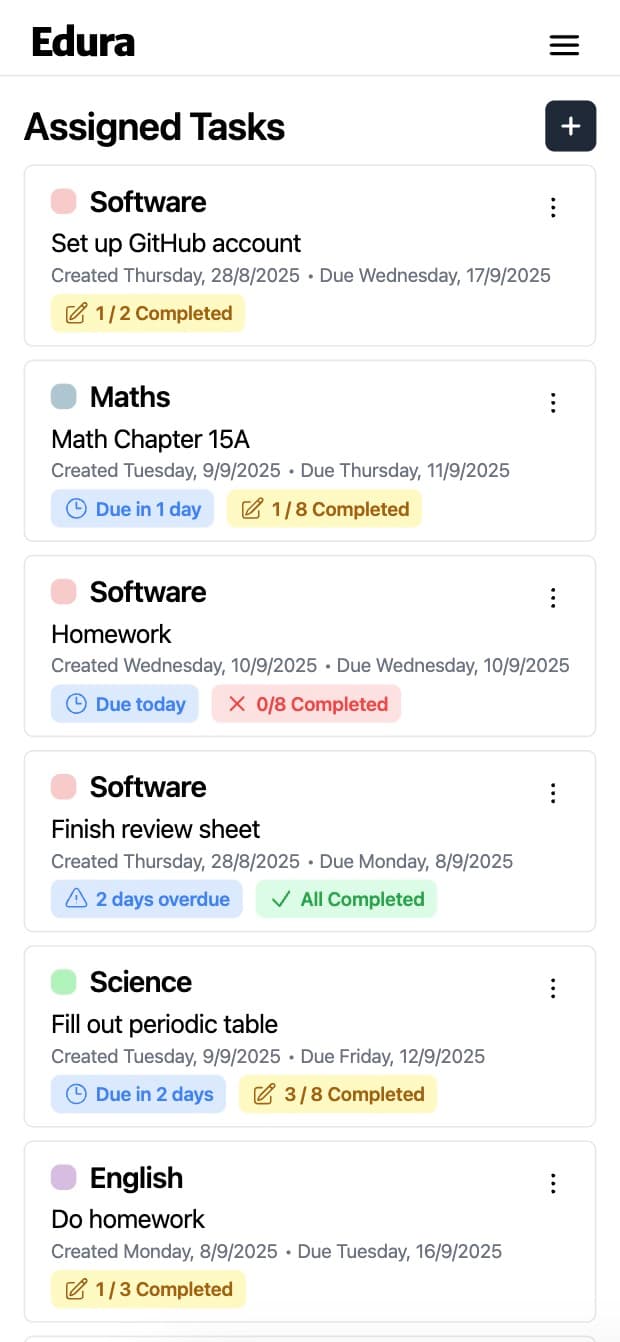Open the options menu for Fill out periodic table

553,988
